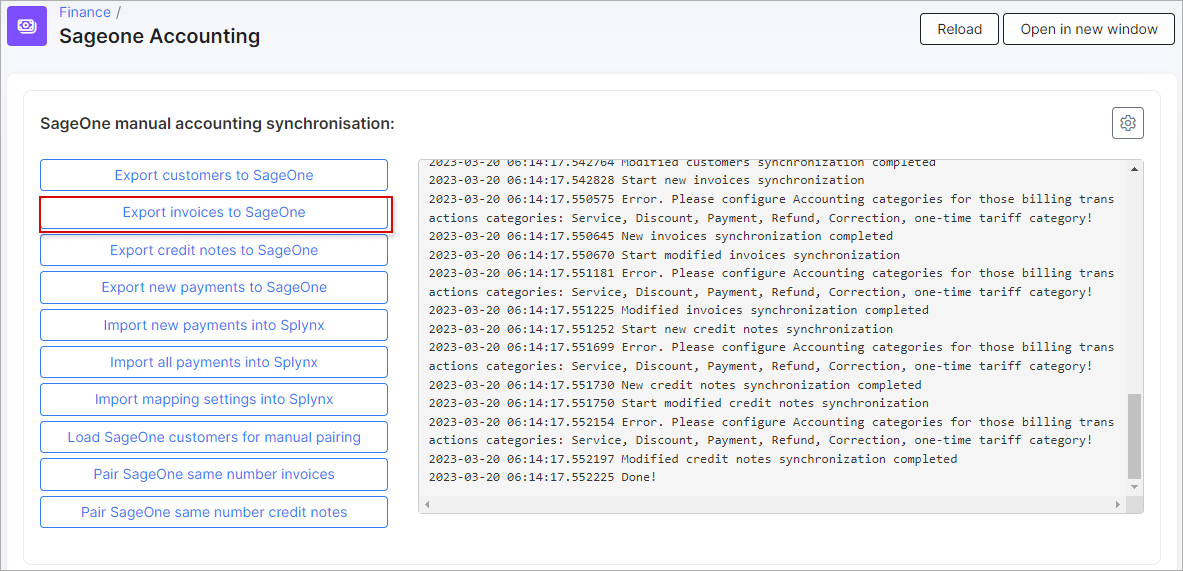Click horizontal scrollbar left arrow in log
Image resolution: width=1183 pixels, height=571 pixels.
[426, 504]
